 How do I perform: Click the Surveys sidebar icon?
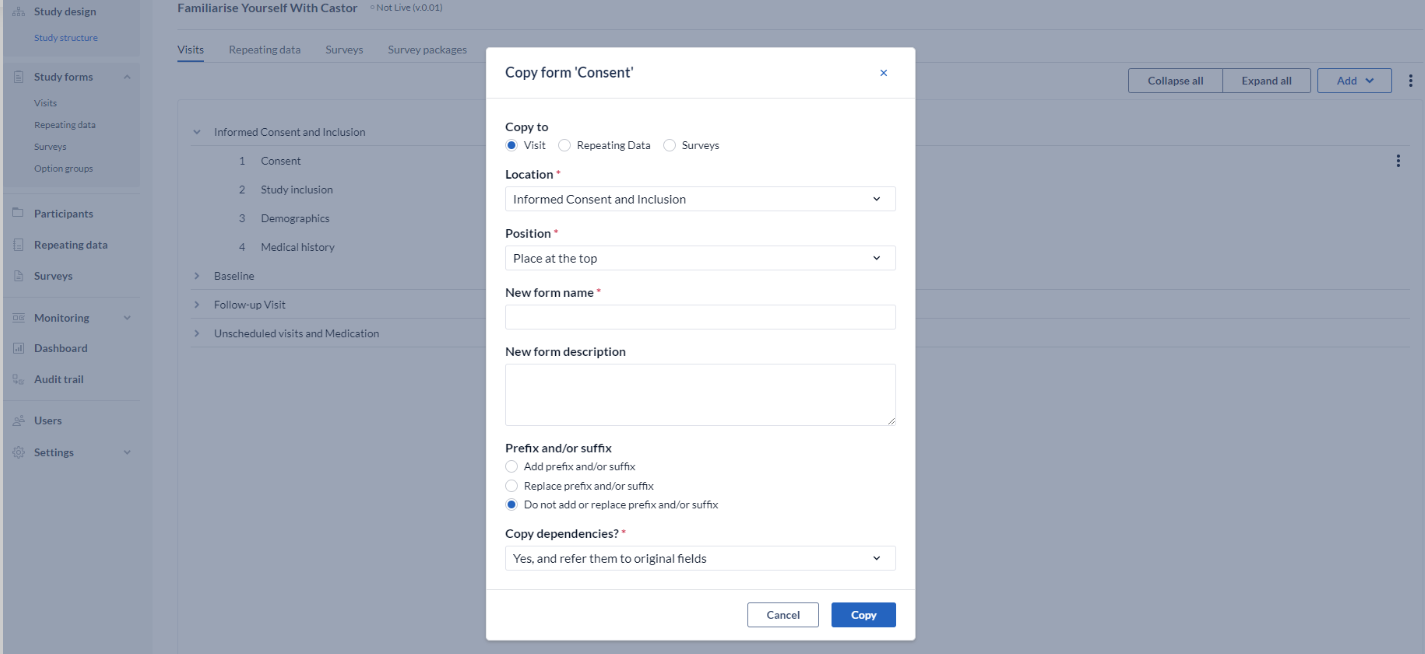pos(18,276)
